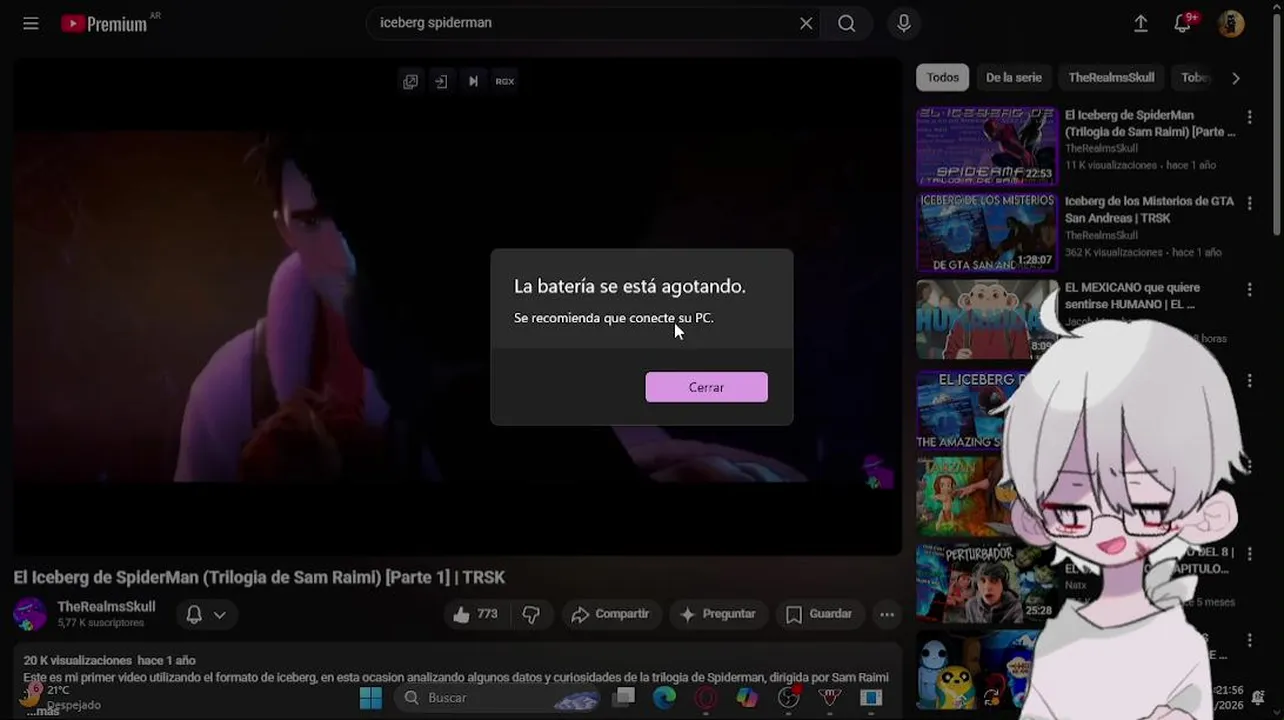Click the 5,77 K suscriptores text
Screen dimensions: 1284x720
click(101, 623)
